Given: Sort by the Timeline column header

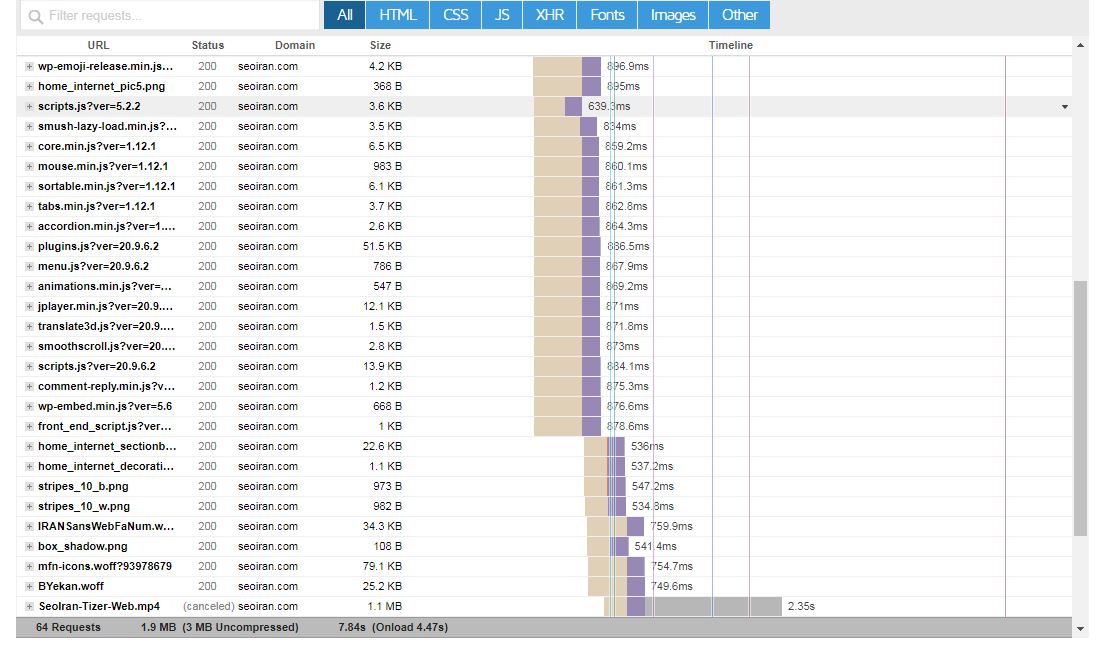Looking at the screenshot, I should coord(730,45).
